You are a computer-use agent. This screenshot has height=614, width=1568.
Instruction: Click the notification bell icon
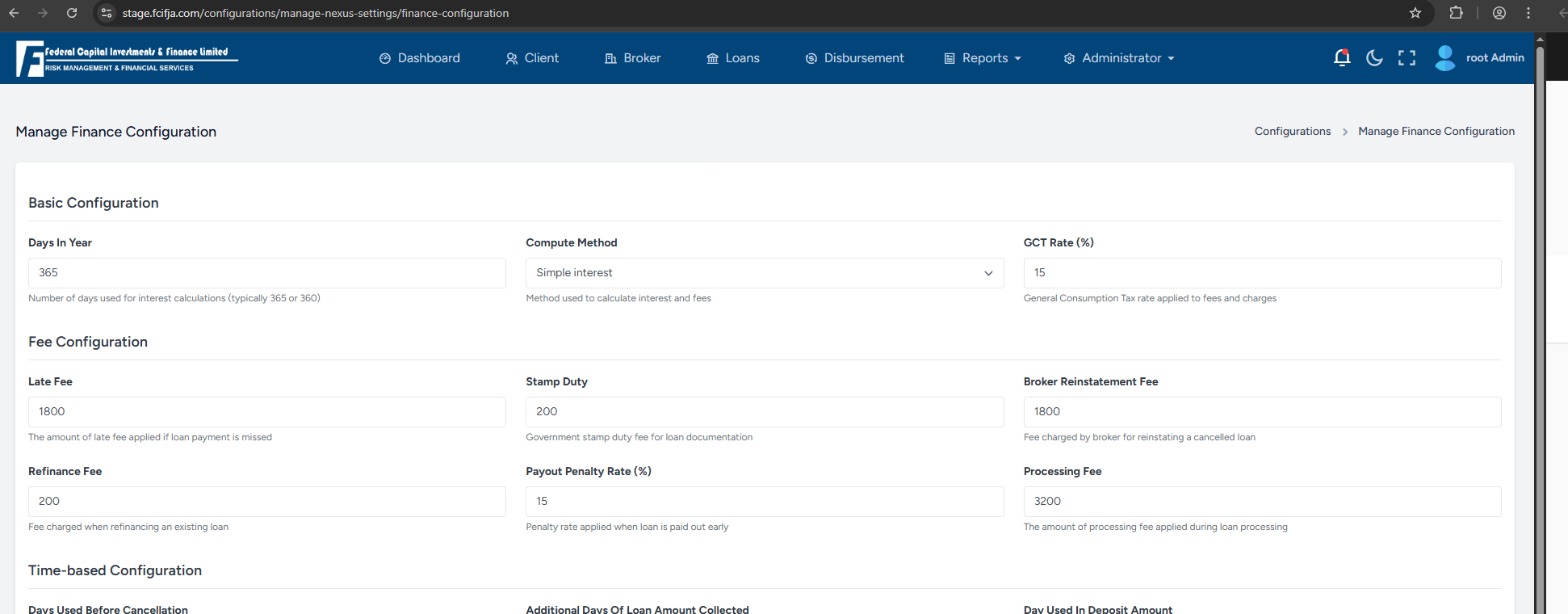click(x=1342, y=57)
